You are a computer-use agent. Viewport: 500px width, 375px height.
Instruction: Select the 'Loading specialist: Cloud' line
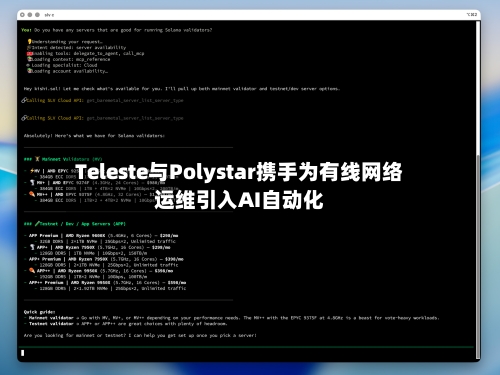pyautogui.click(x=62, y=65)
